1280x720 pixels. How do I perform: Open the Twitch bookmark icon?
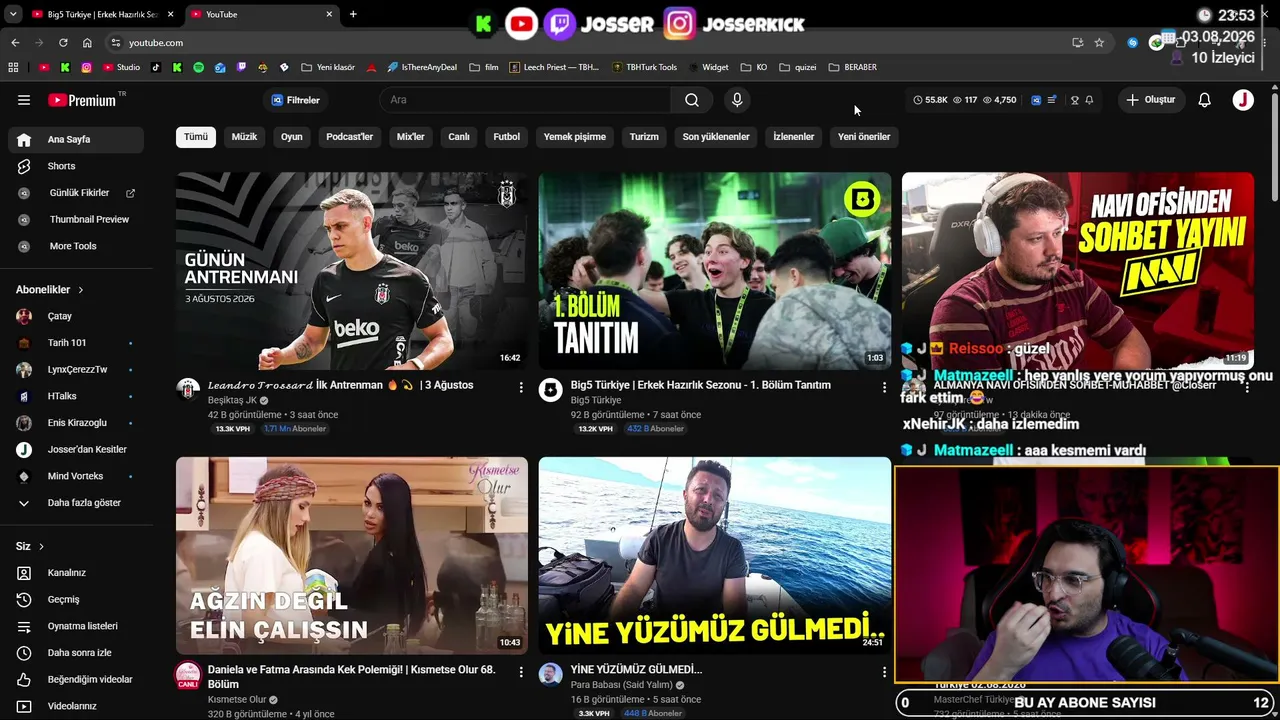pos(241,67)
